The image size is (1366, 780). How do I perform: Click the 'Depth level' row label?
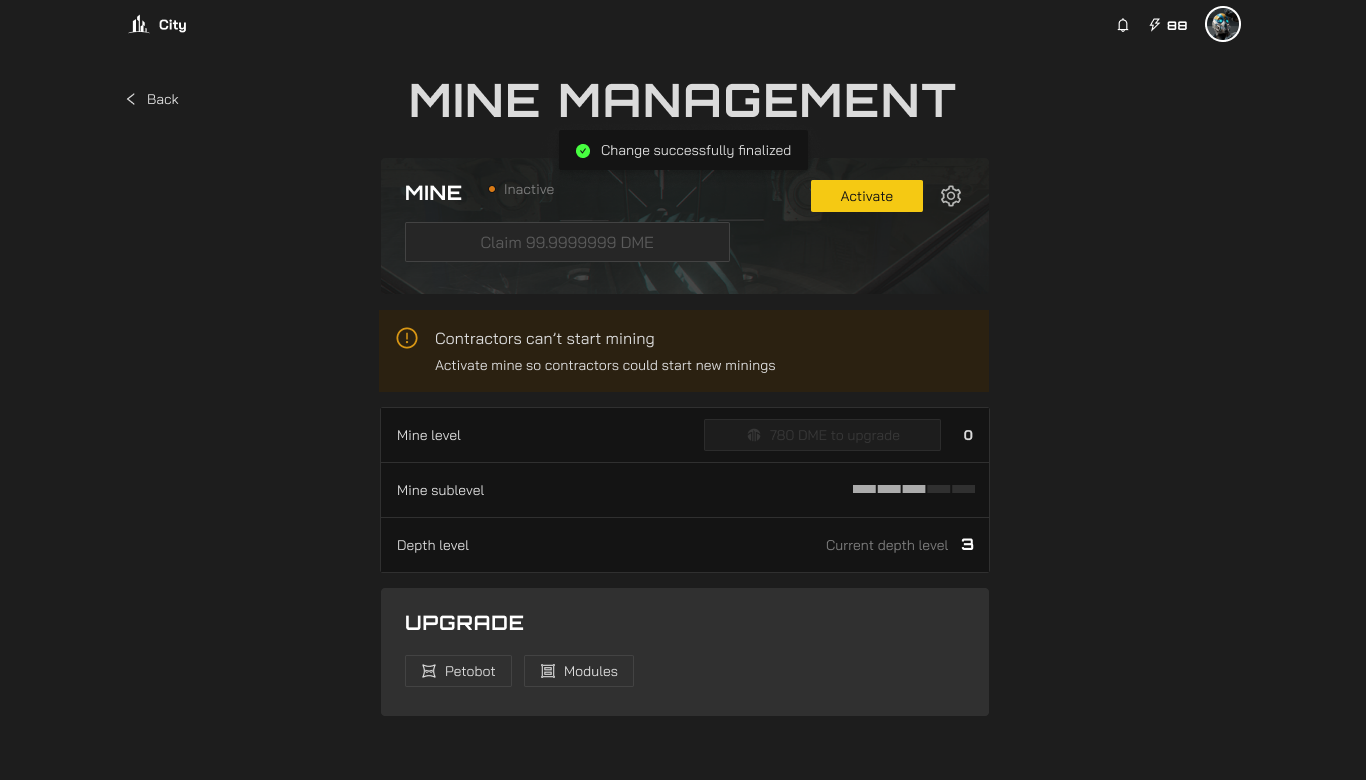pyautogui.click(x=433, y=545)
